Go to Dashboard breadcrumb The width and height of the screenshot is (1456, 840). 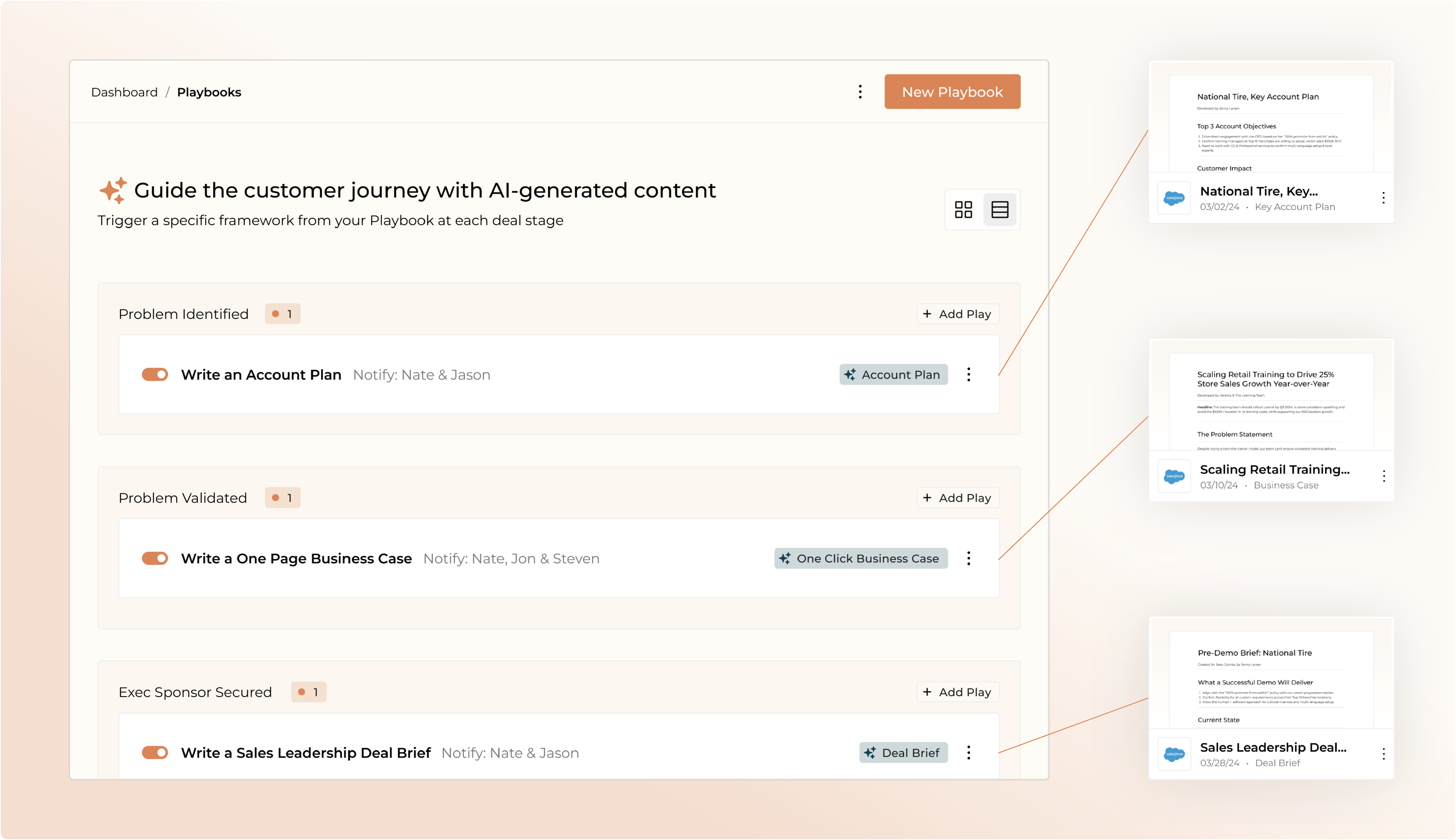(124, 92)
